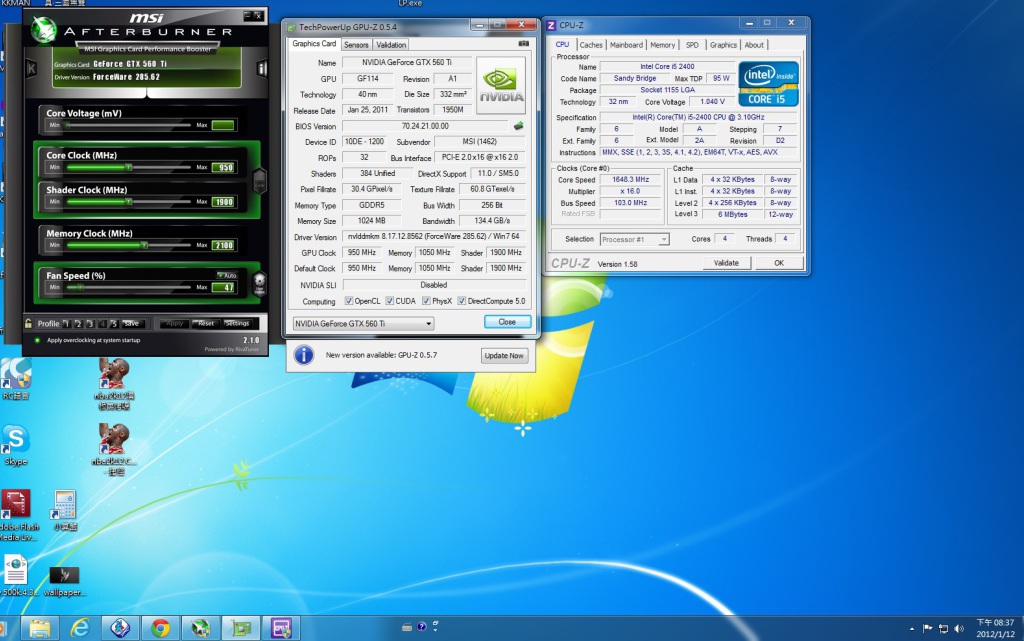Click the GPU-Z screenshot camera icon
1024x641 pixels.
(x=523, y=44)
